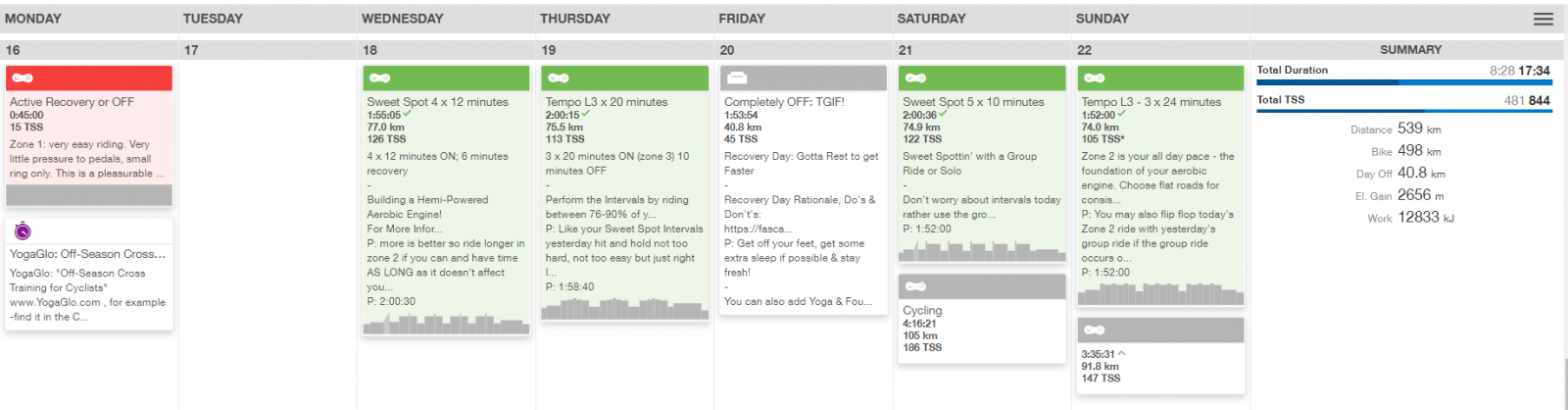
Task: Click the bike icon on Active Recovery card
Action: pyautogui.click(x=23, y=78)
